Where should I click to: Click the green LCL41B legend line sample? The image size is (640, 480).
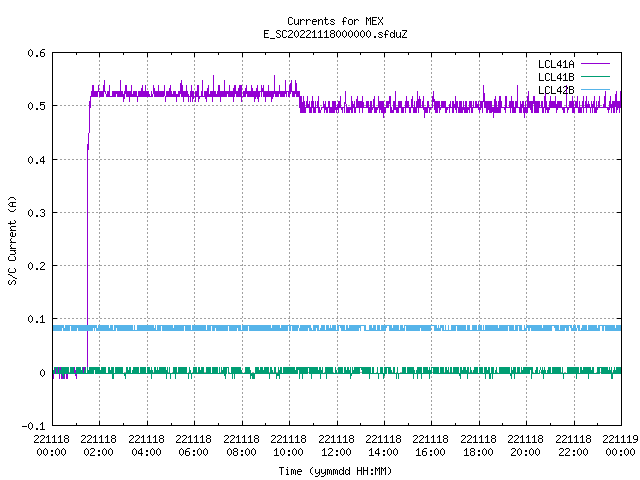595,77
